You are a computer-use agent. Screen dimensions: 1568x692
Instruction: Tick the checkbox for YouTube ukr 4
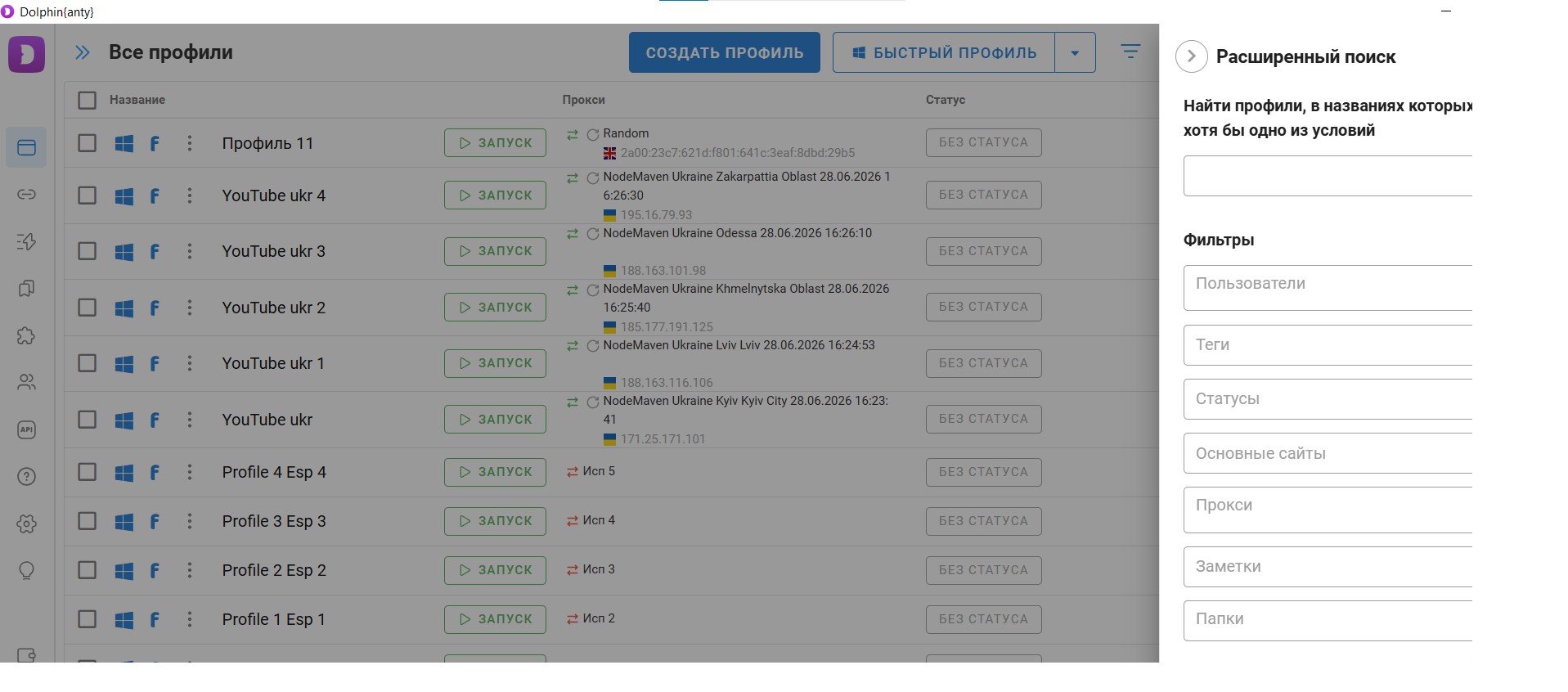88,195
